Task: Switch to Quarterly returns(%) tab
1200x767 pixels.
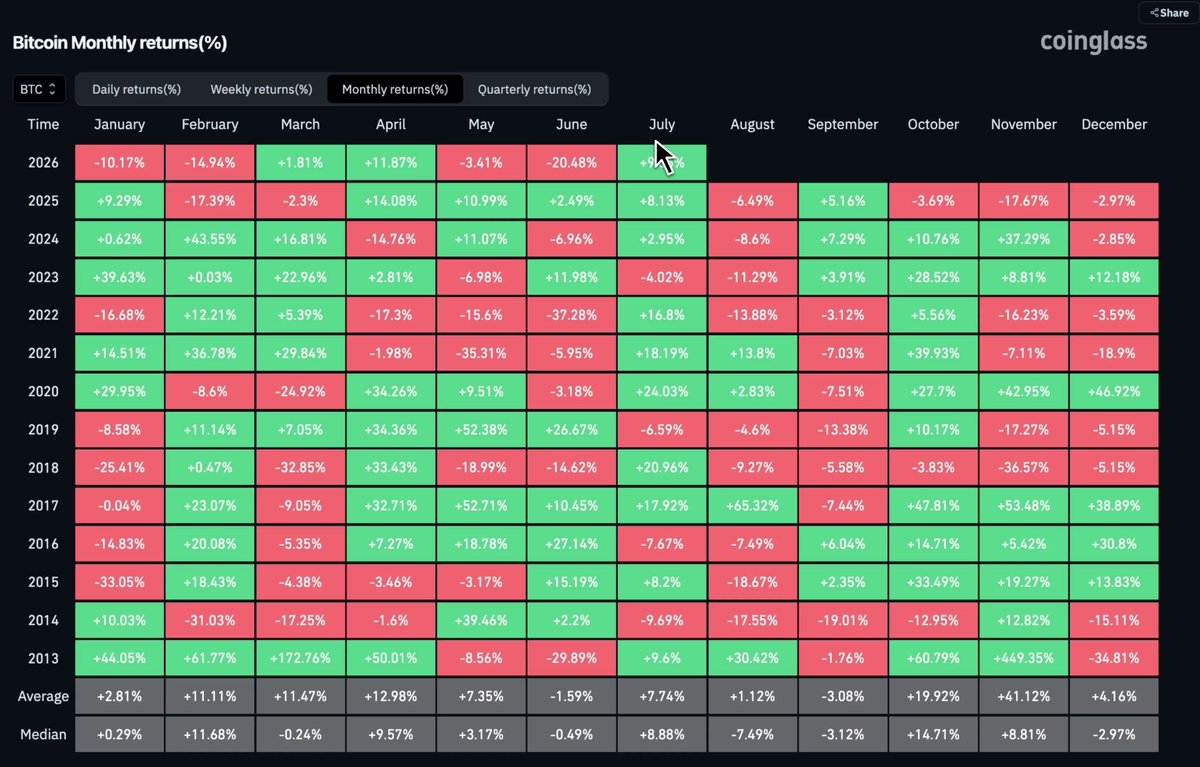Action: pyautogui.click(x=534, y=89)
